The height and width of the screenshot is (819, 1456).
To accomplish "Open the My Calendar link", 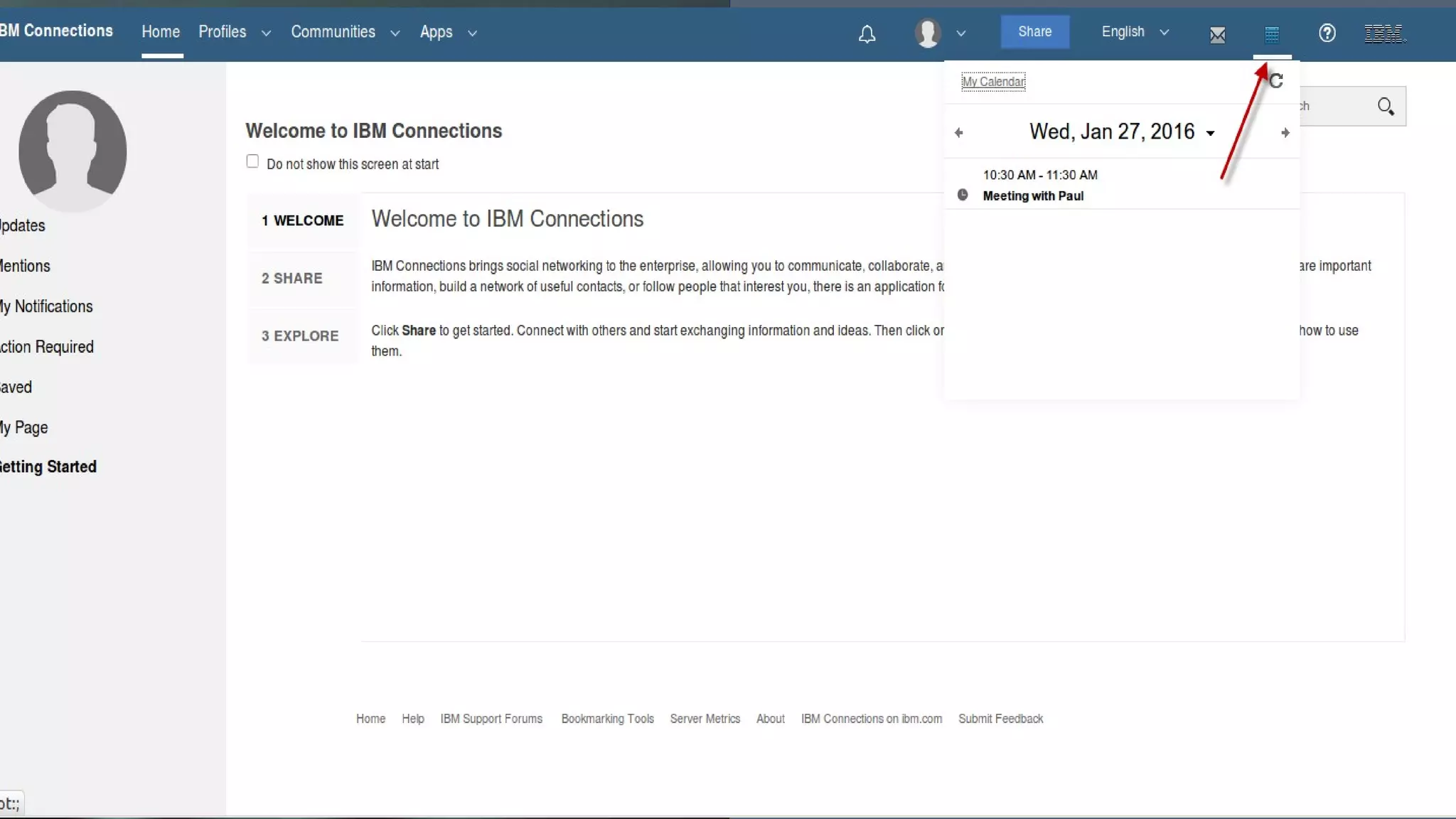I will pyautogui.click(x=993, y=82).
